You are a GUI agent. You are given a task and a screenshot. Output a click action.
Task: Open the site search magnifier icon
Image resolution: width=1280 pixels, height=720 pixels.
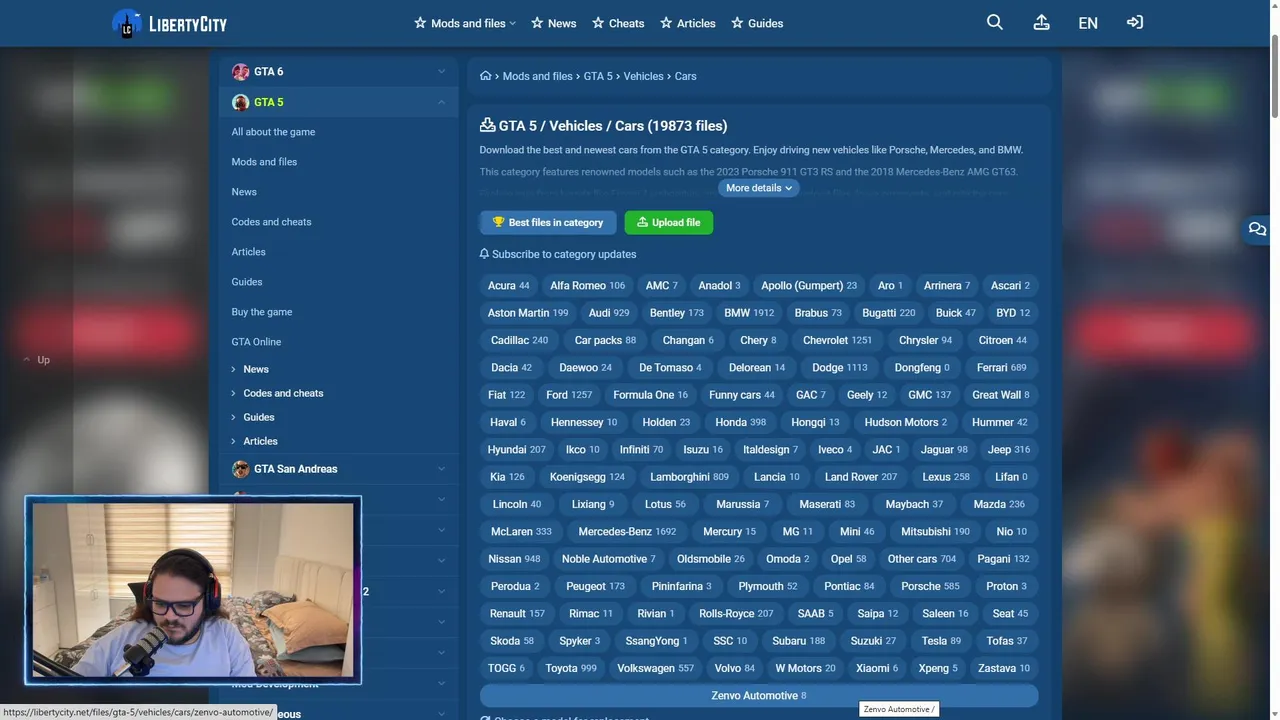pos(994,22)
